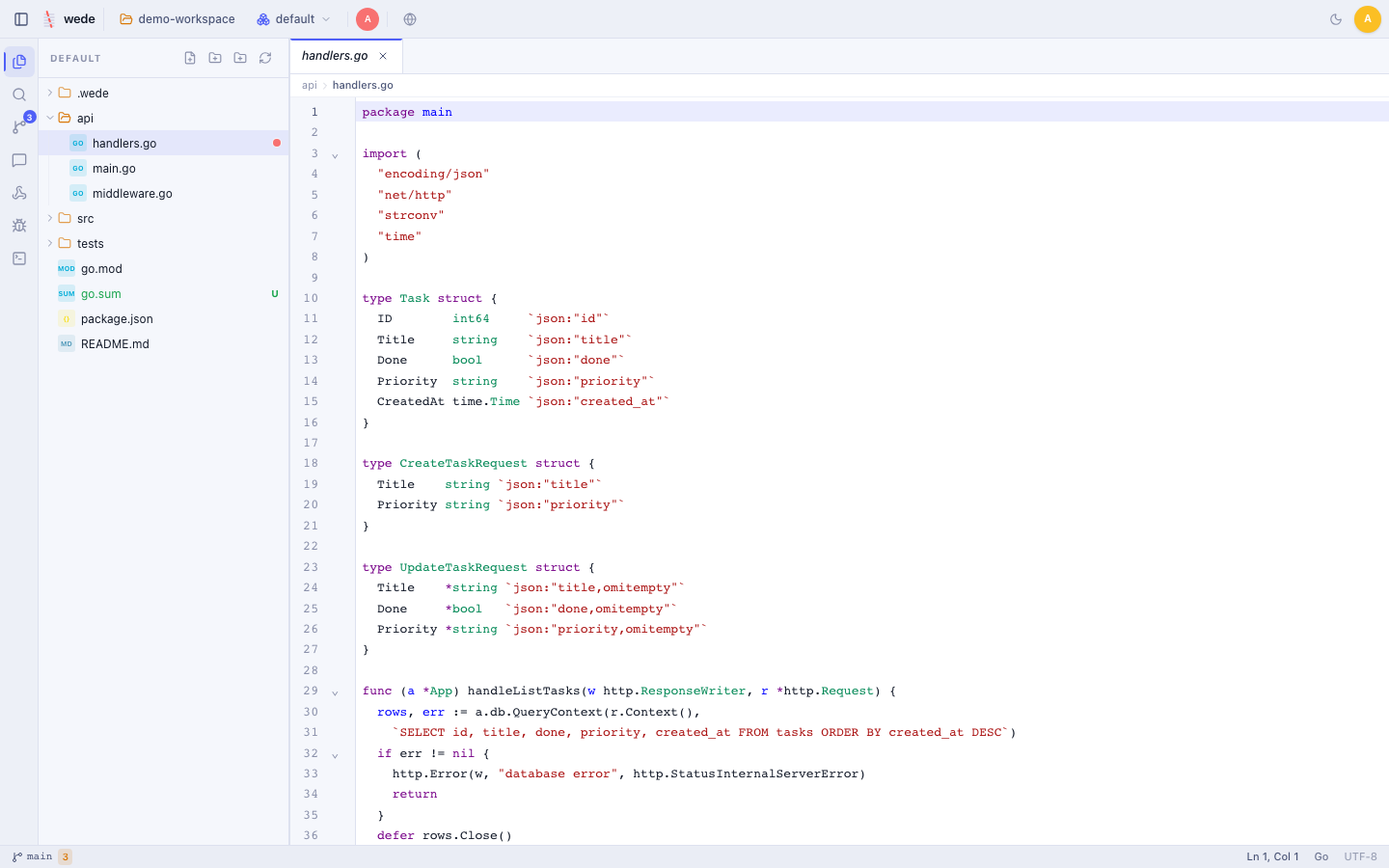Close the handlers.go tab
Screen dimensions: 1389x868
pyautogui.click(x=383, y=56)
